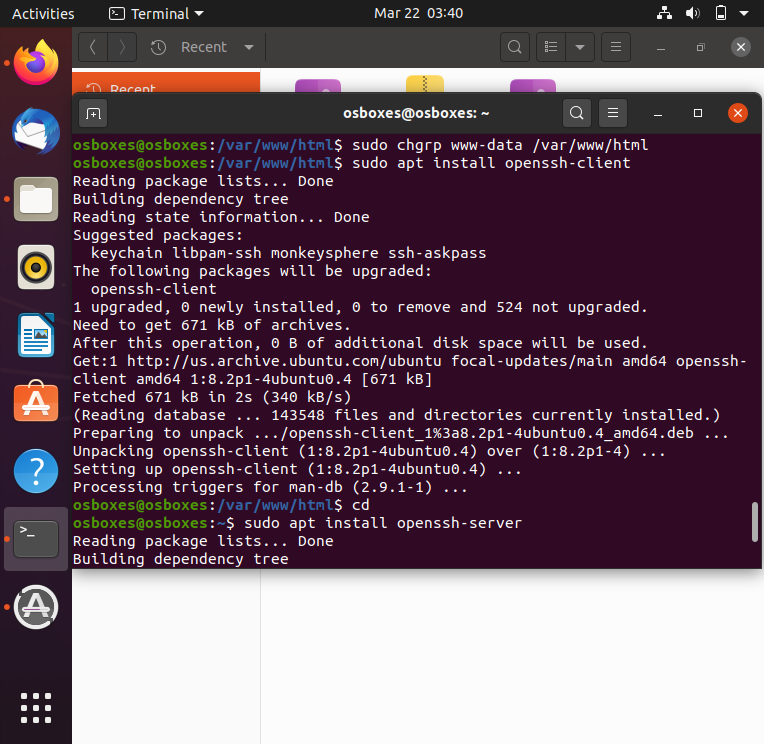Launch Thunderbird mail from the dock

(x=36, y=131)
